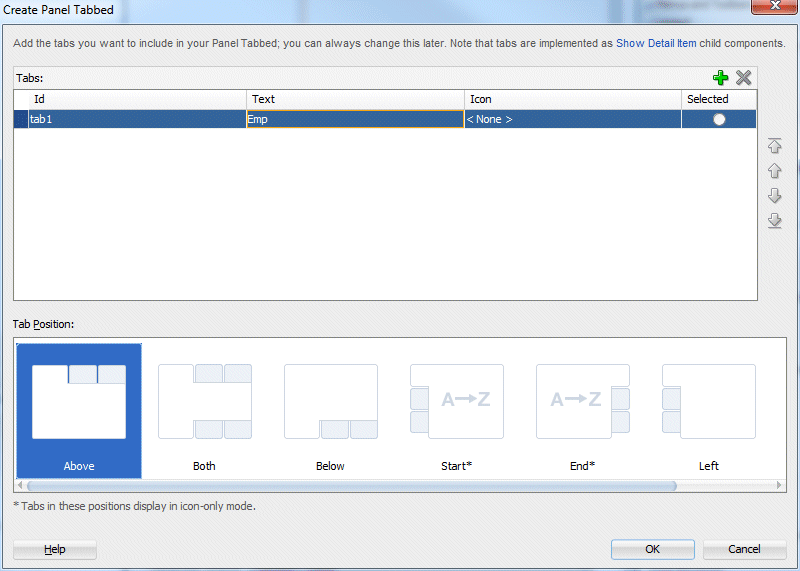Viewport: 800px width, 571px height.
Task: Open the Icon cell showing < None >
Action: 573,119
